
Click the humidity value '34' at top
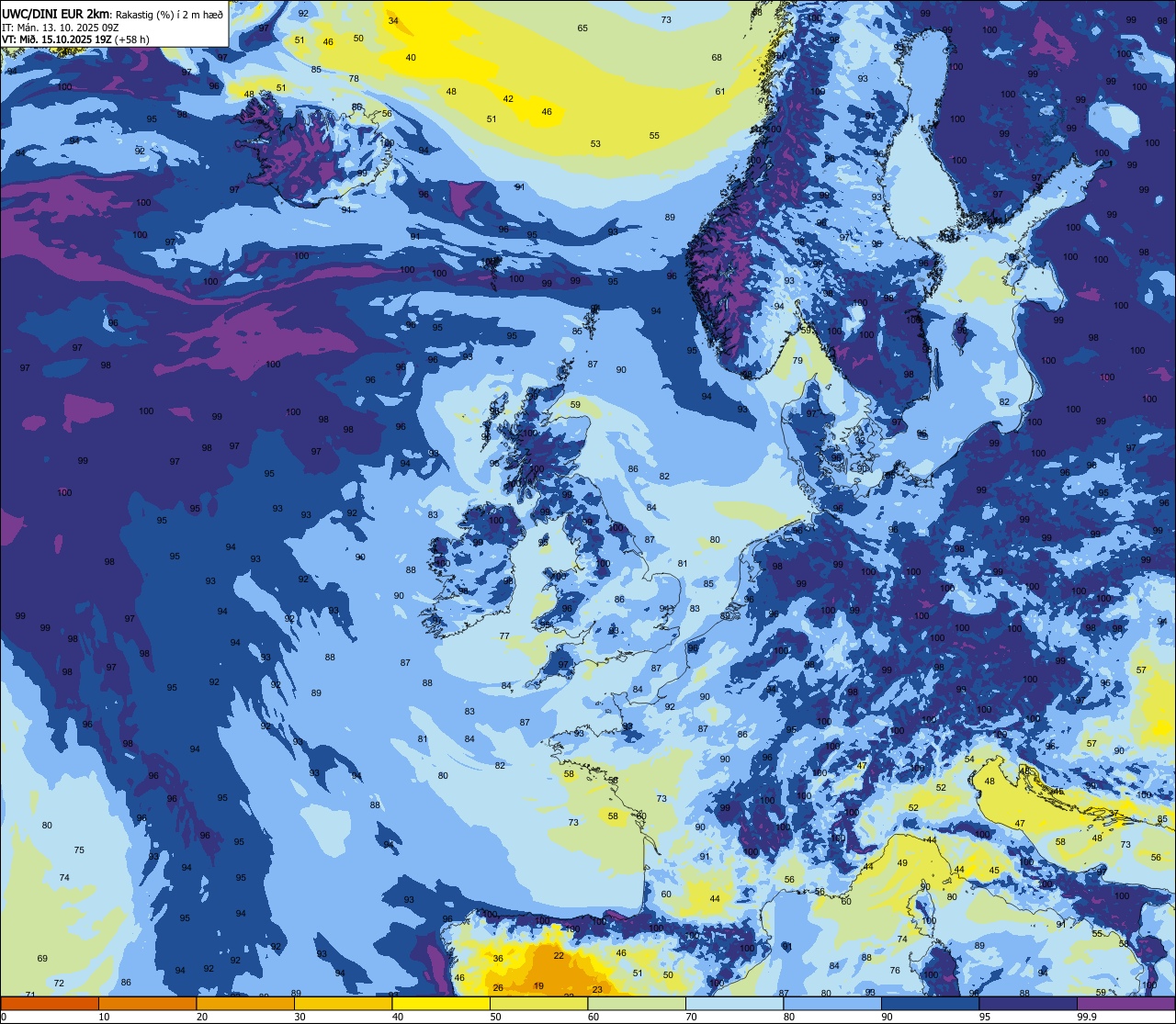pyautogui.click(x=393, y=20)
